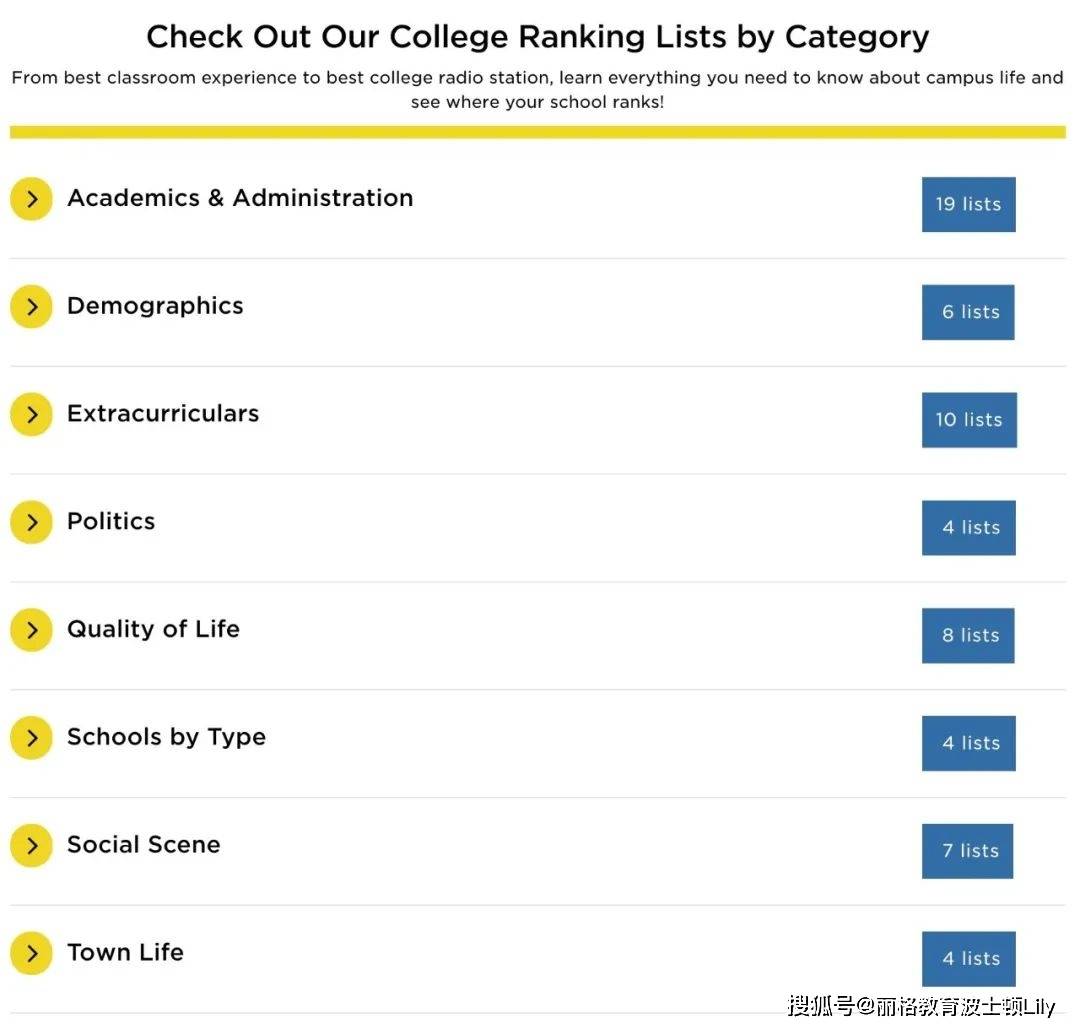1080x1029 pixels.
Task: Click the yellow arrow icon for Quality of Life
Action: [31, 629]
